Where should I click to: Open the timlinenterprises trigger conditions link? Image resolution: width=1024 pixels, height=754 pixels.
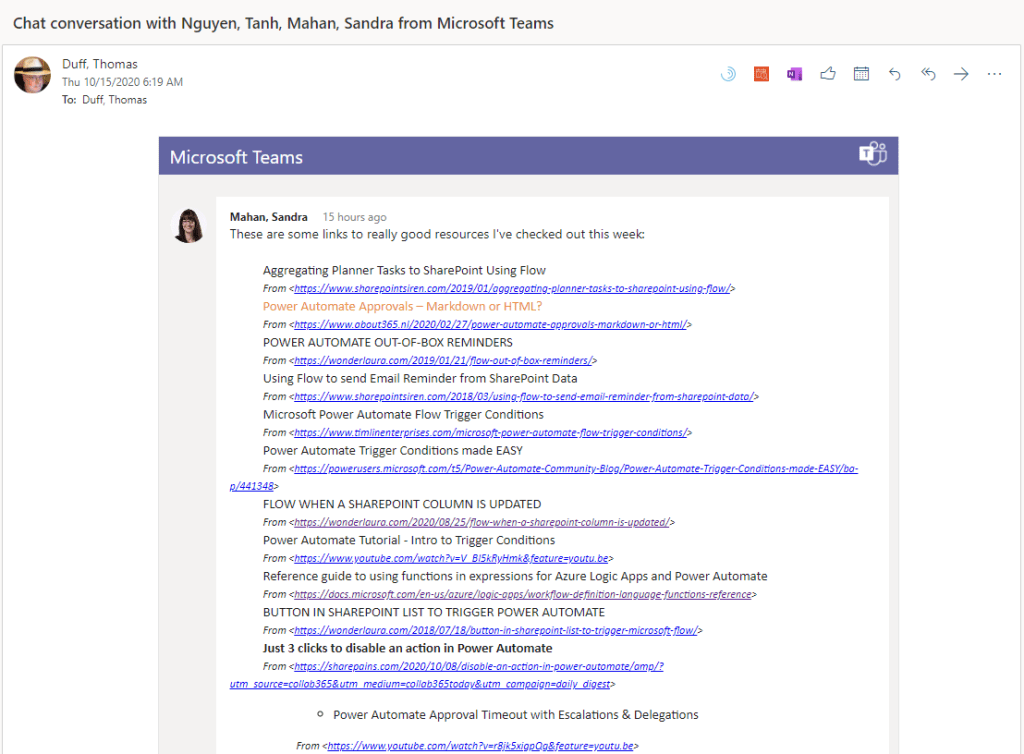[x=490, y=432]
